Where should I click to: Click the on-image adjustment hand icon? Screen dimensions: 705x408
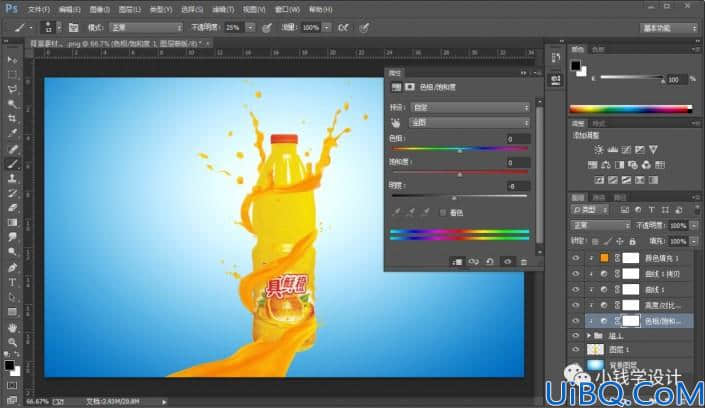click(x=396, y=123)
